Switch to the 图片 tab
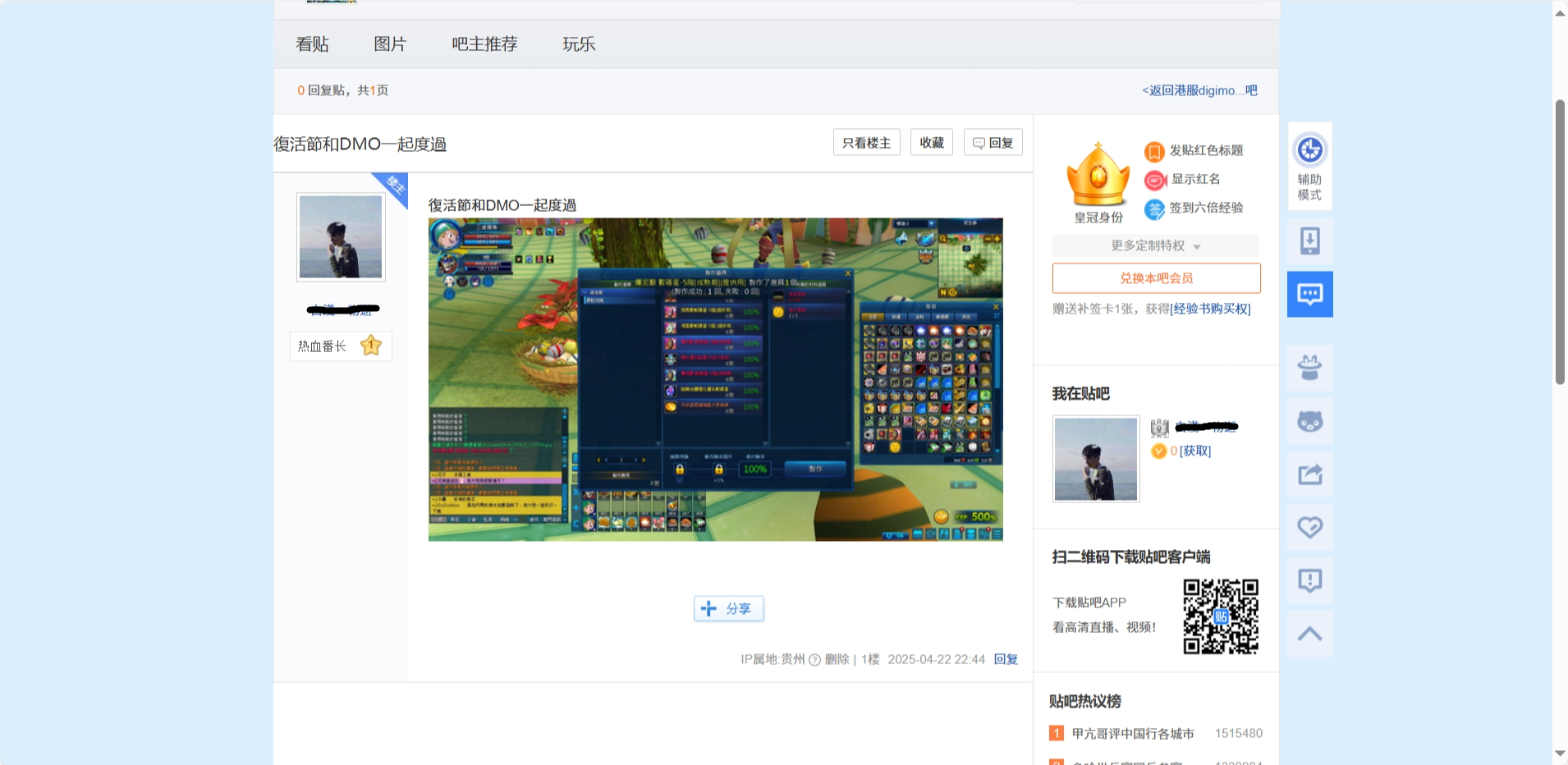The width and height of the screenshot is (1568, 765). [390, 44]
